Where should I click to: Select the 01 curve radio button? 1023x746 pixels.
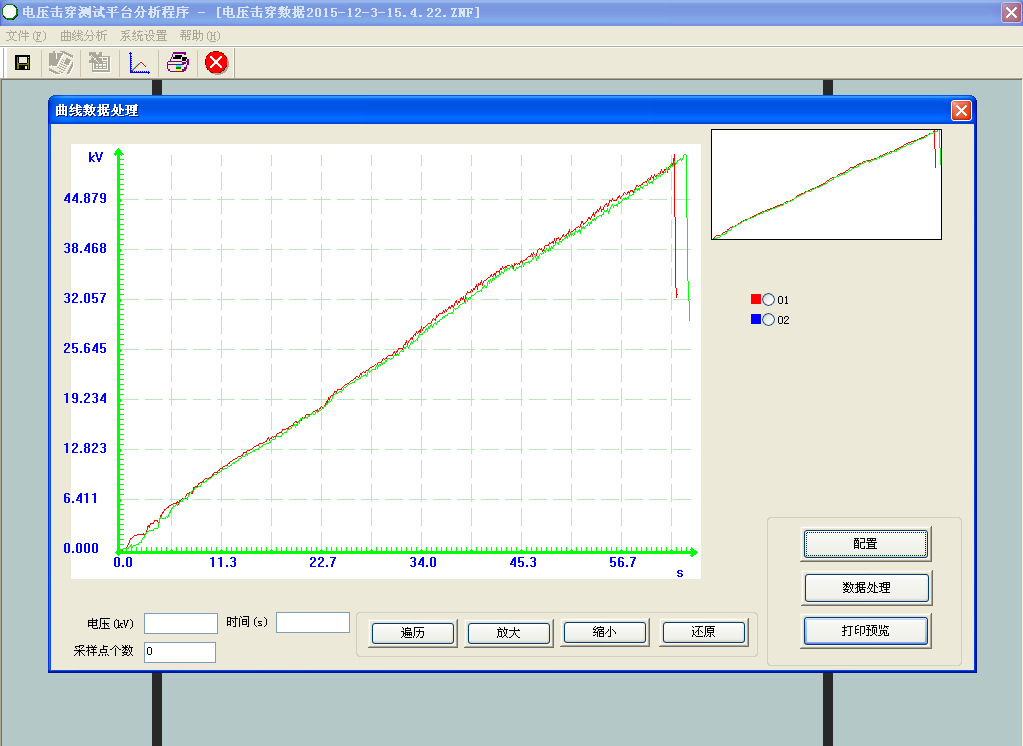pyautogui.click(x=769, y=300)
